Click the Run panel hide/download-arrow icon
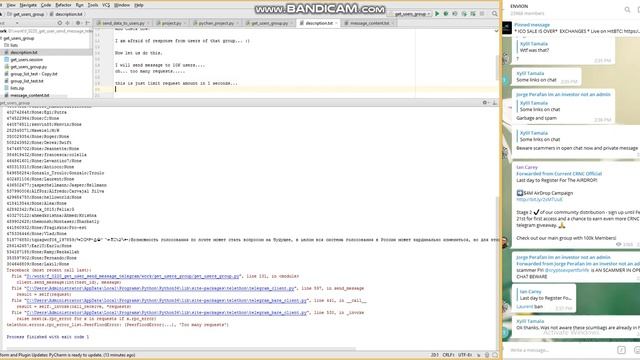Viewport: 640px width, 360px height. coord(495,102)
